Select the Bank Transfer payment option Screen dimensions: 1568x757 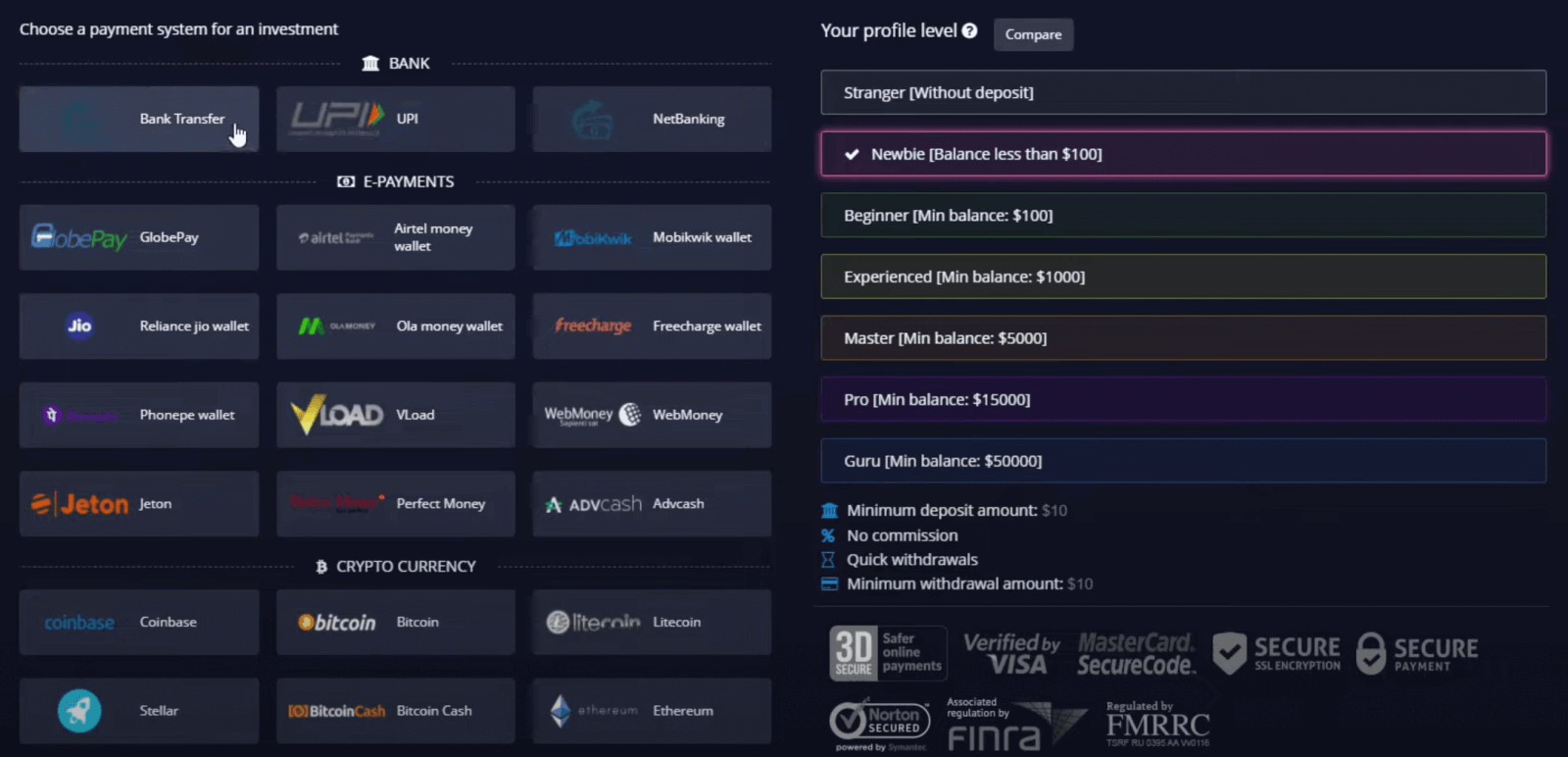point(139,119)
